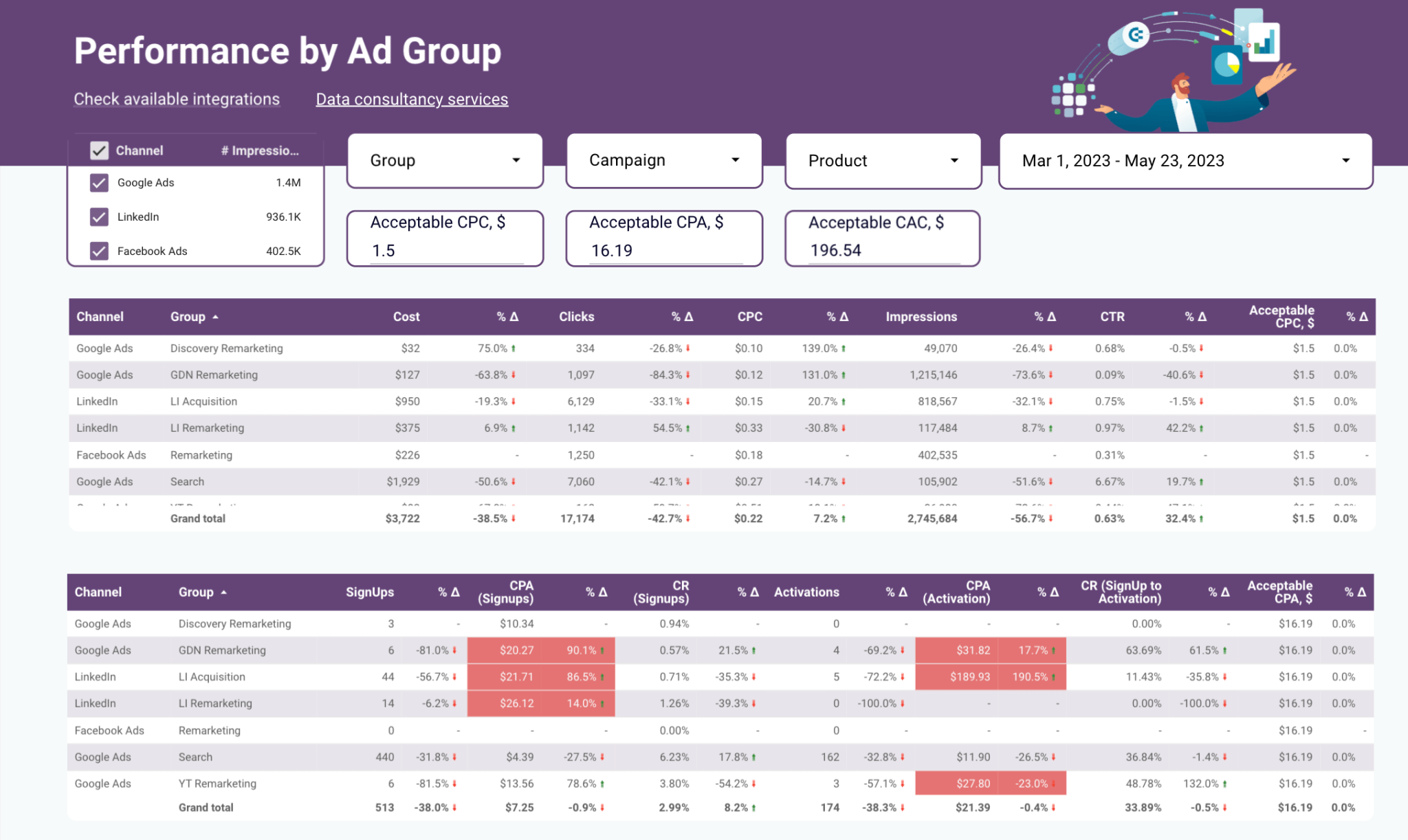The width and height of the screenshot is (1408, 840).
Task: Sort the bottom table by SignUps column
Action: click(x=370, y=592)
